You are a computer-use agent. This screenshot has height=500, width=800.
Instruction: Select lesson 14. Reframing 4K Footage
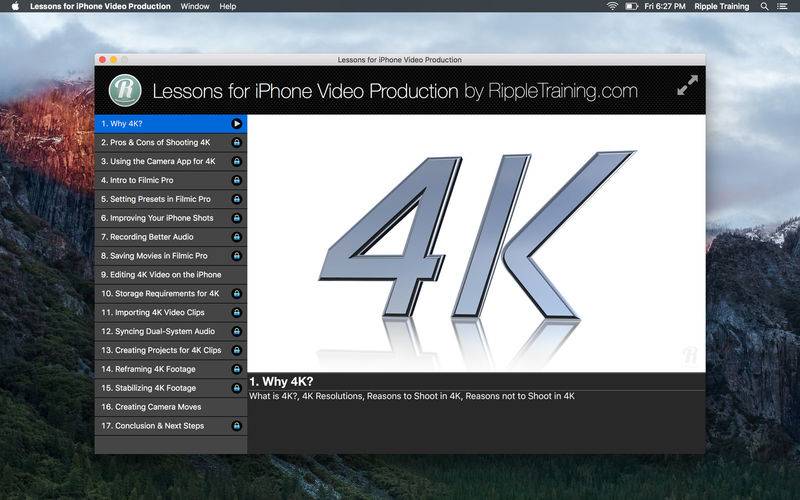click(170, 369)
